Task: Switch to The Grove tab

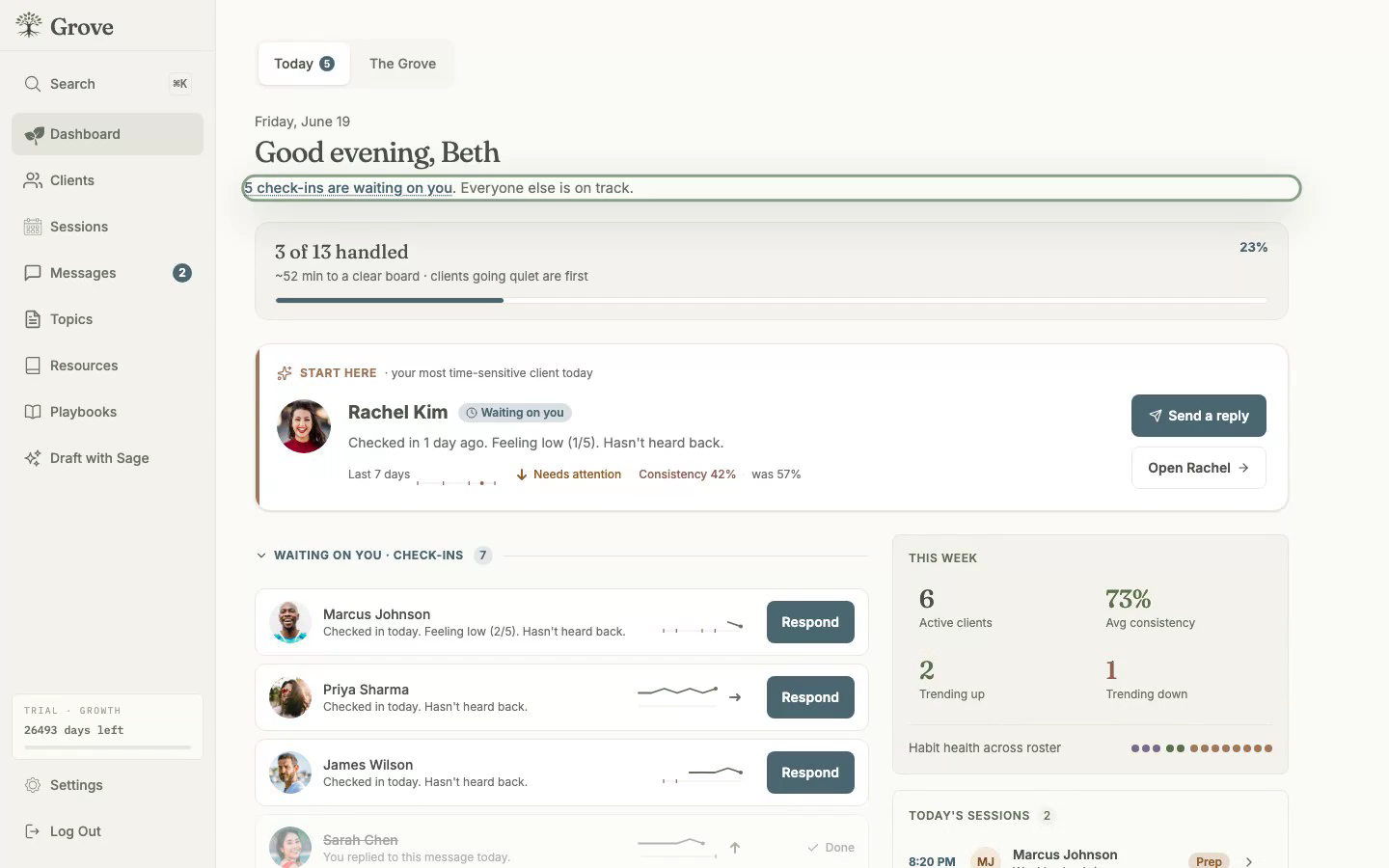Action: tap(402, 64)
